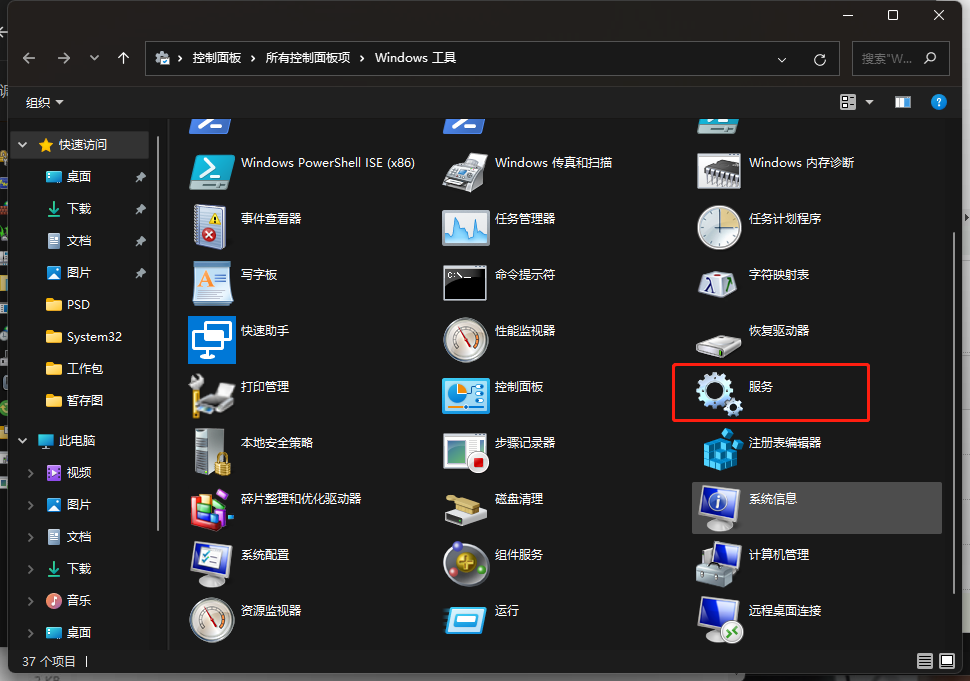Launch 磁盘清理 disk cleanup icon
Viewport: 970px width, 681px height.
pyautogui.click(x=466, y=506)
